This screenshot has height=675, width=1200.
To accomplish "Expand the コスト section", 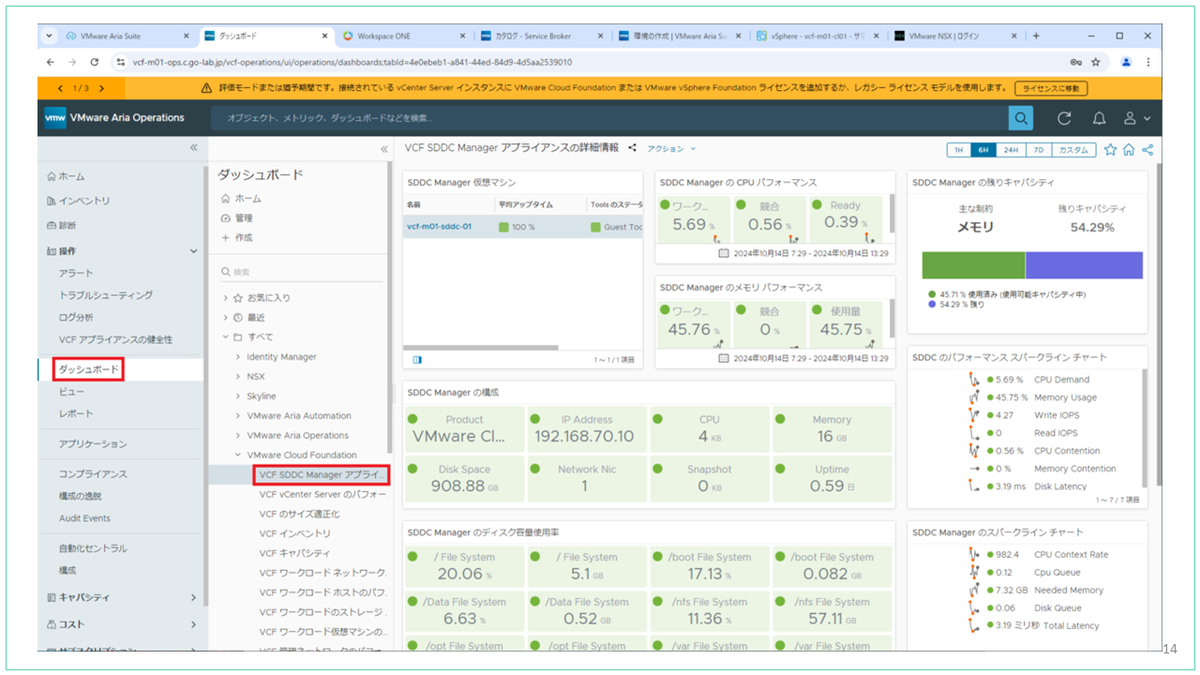I will click(x=193, y=624).
